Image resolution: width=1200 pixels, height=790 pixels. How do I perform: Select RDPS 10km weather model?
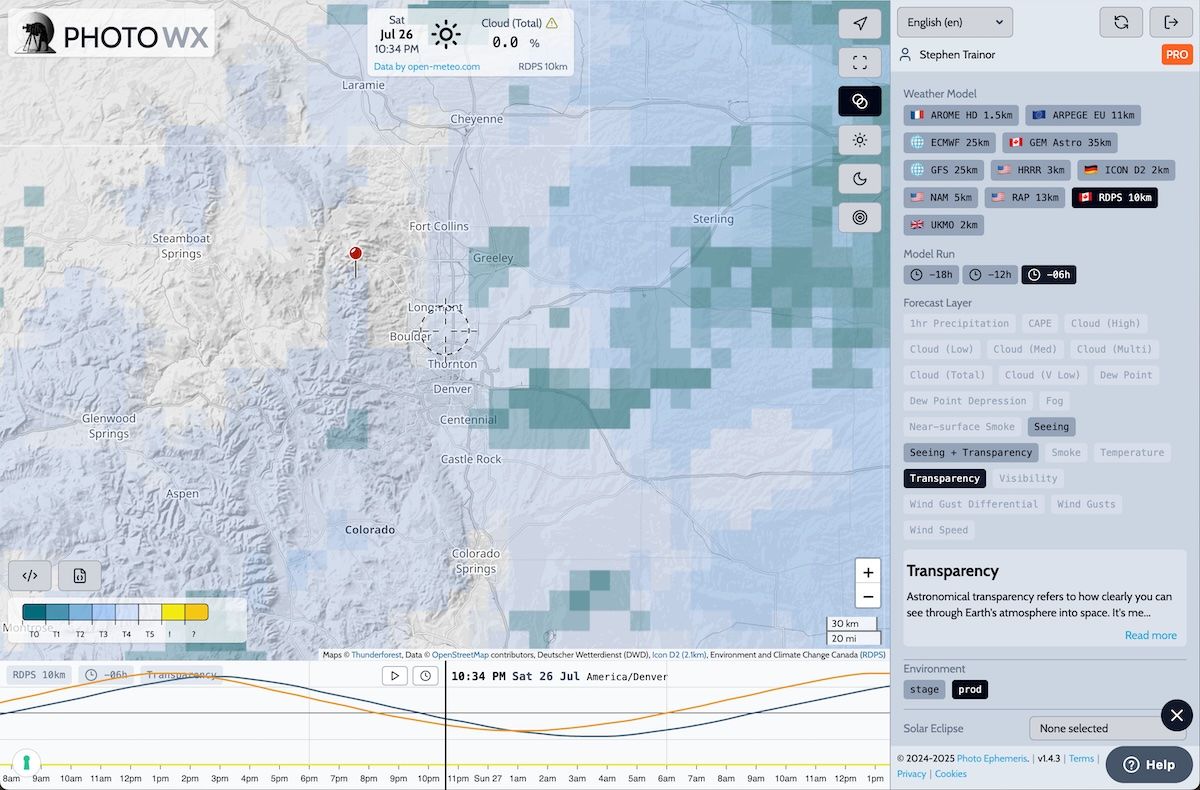(1115, 197)
